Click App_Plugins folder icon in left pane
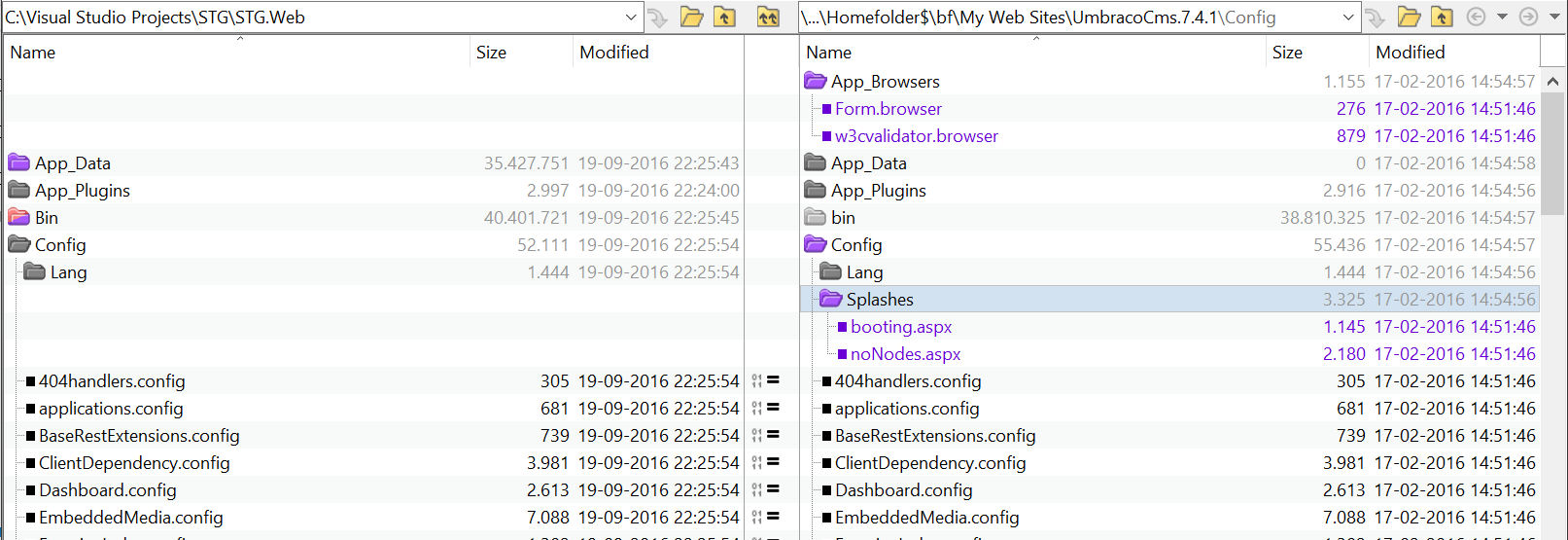 click(x=19, y=190)
